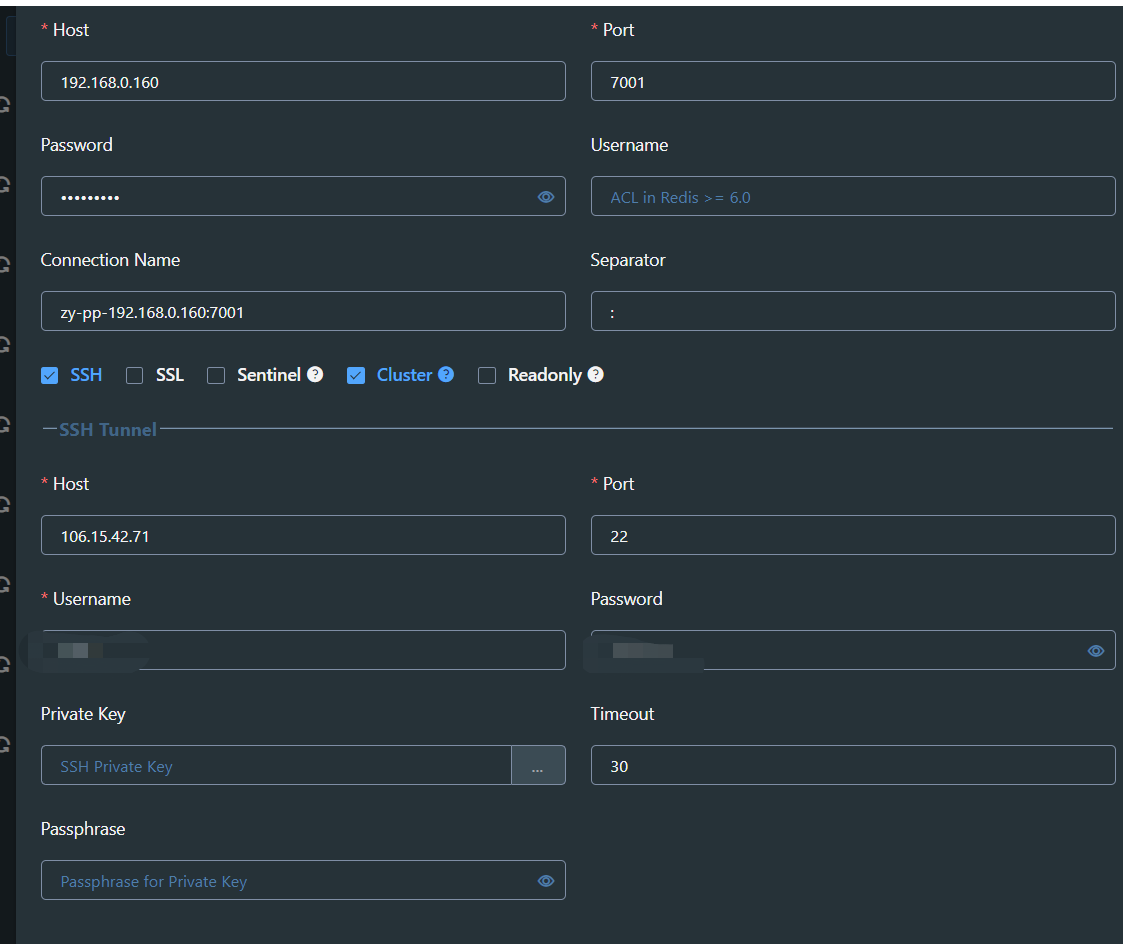This screenshot has width=1123, height=944.
Task: Click the SSH Tunnel Username field
Action: coord(303,650)
